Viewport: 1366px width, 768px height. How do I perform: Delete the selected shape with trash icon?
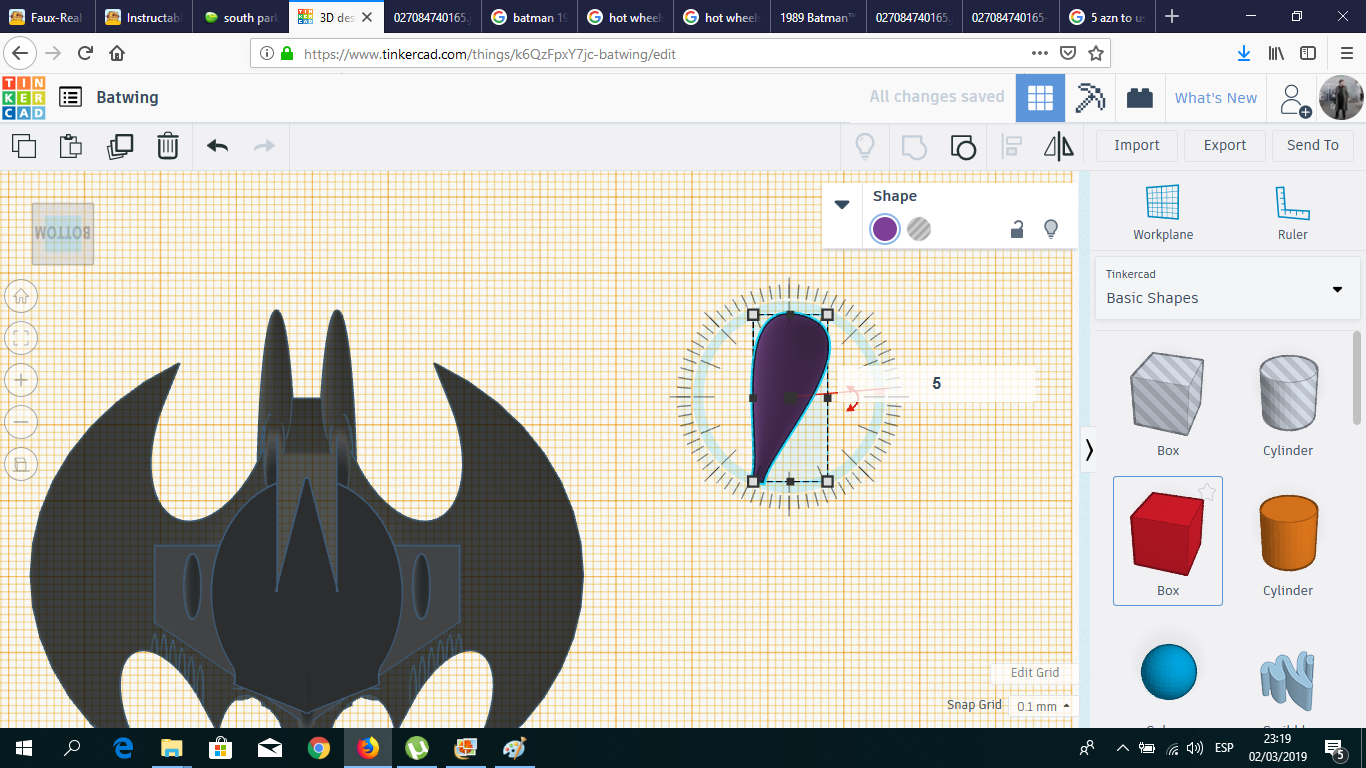click(x=168, y=146)
